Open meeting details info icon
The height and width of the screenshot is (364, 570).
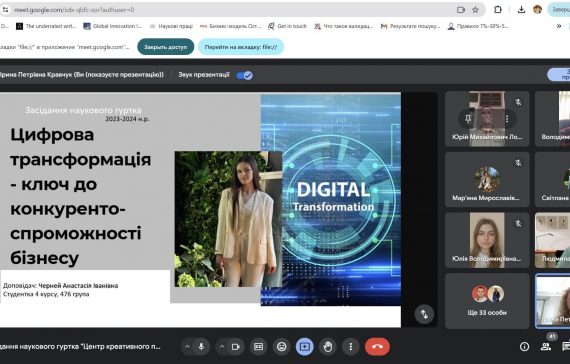[524, 347]
